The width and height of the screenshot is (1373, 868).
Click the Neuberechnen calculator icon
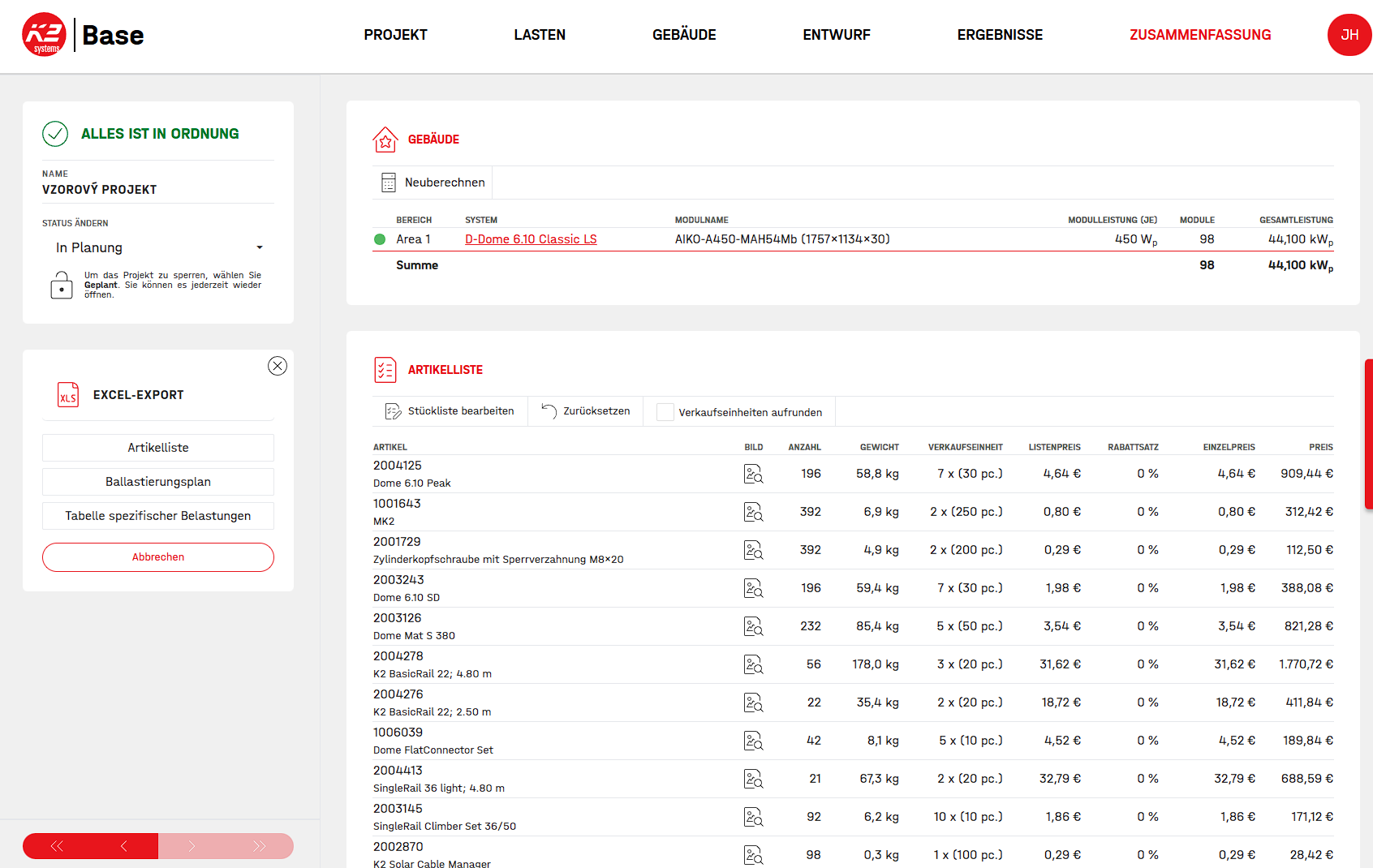point(389,183)
